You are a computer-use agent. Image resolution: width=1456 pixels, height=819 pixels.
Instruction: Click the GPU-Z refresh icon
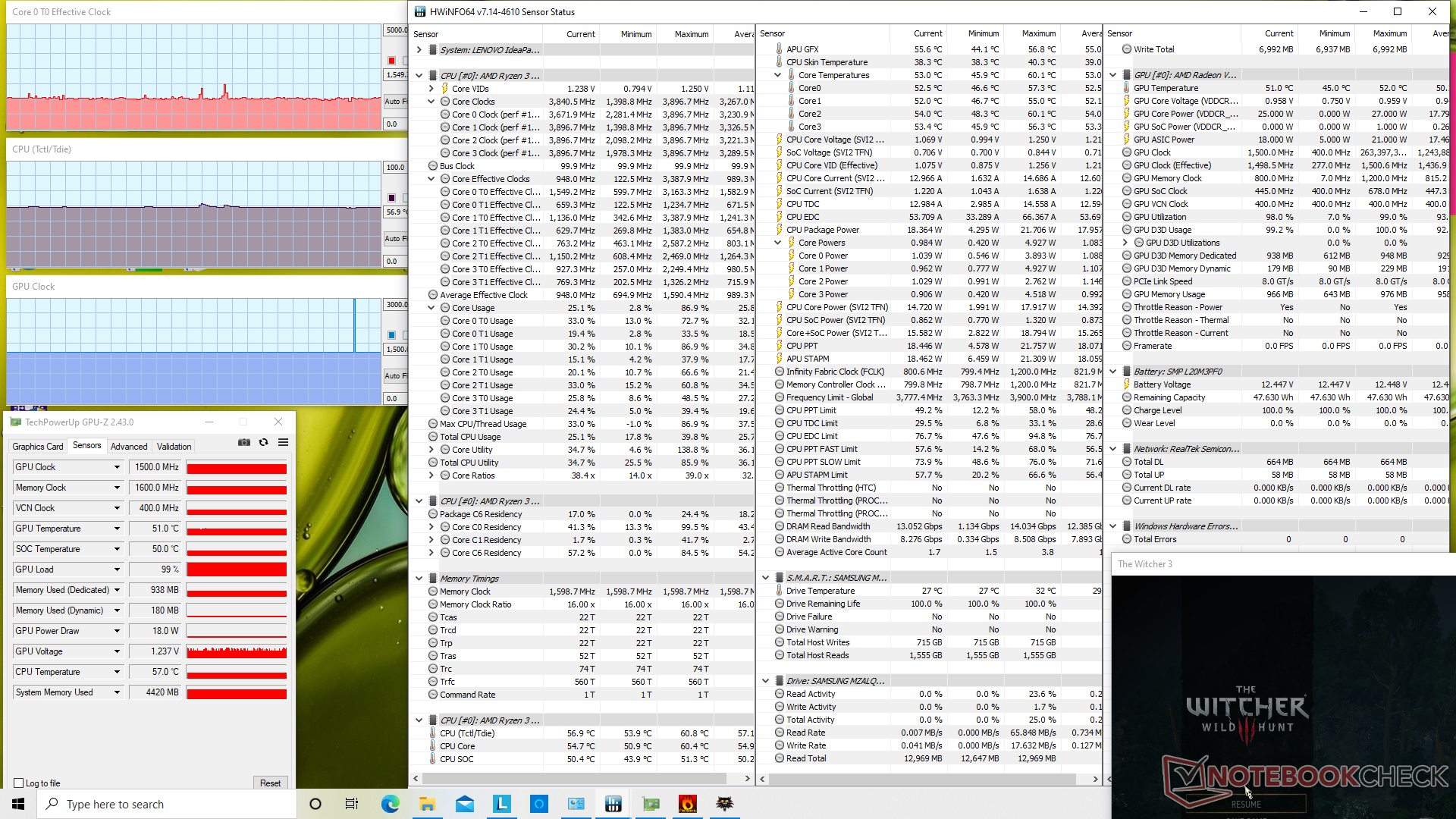(x=263, y=442)
